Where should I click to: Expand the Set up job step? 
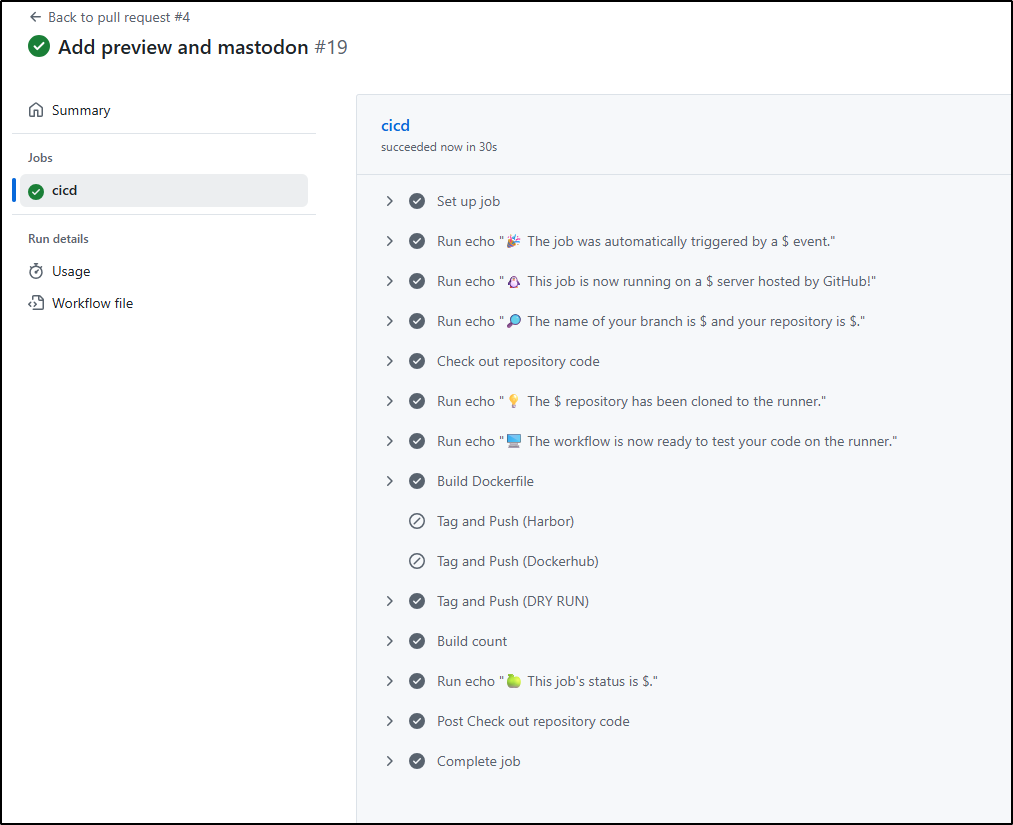(390, 201)
